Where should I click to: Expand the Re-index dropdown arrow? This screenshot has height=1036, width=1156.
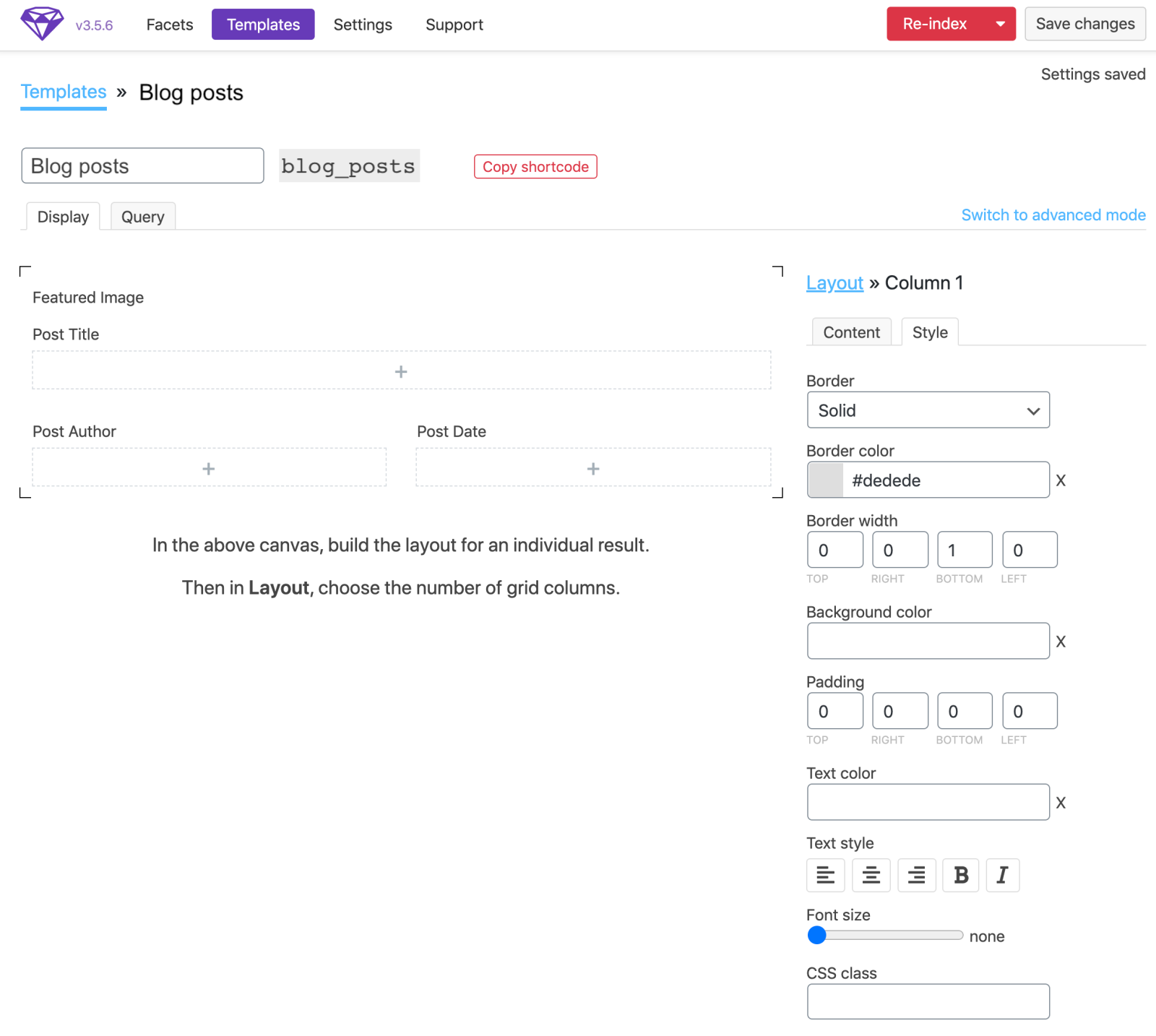1001,24
